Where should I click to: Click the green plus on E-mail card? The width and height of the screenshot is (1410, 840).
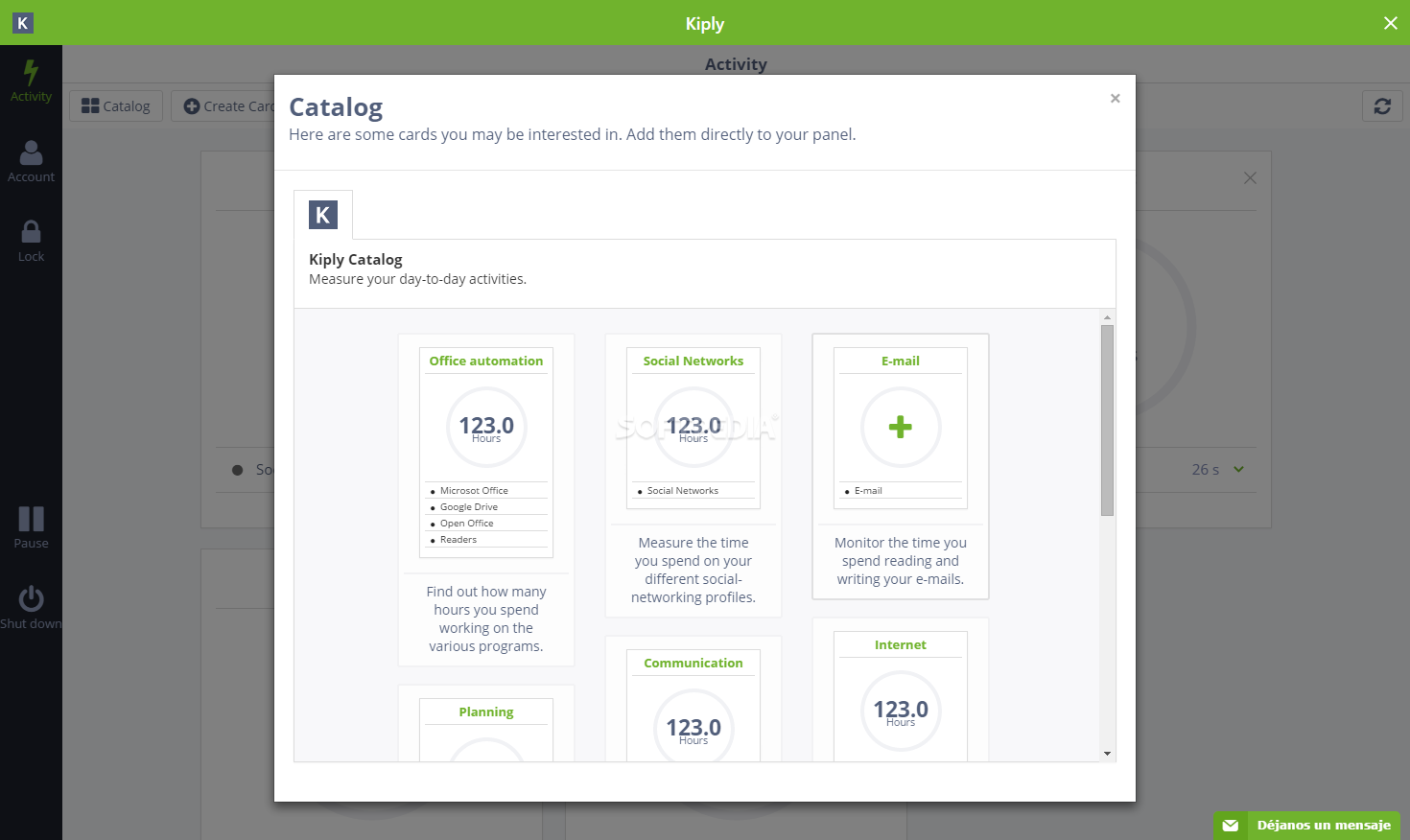click(900, 427)
